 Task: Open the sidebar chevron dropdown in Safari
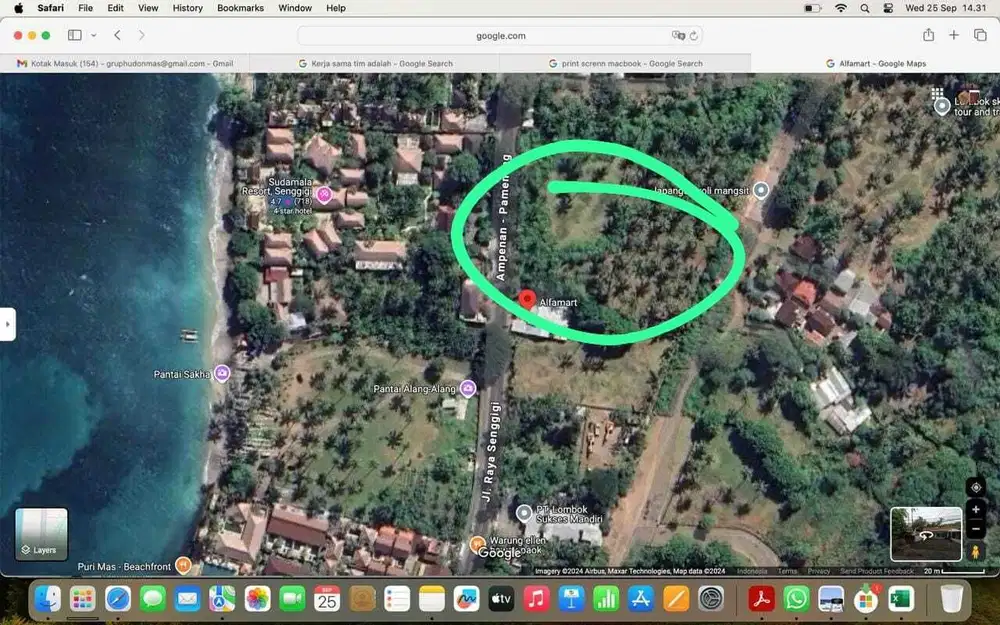[x=93, y=35]
